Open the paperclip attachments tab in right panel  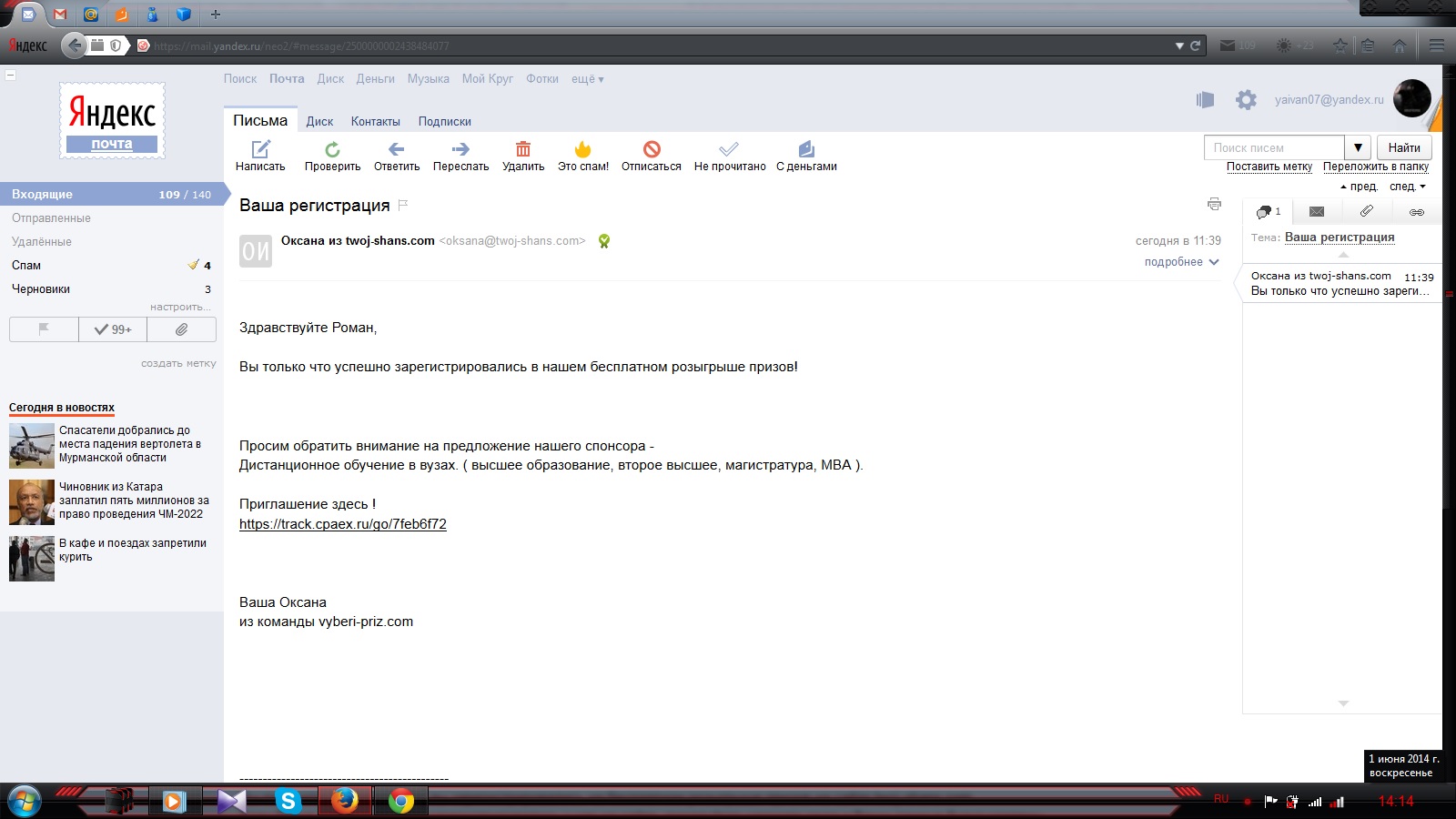click(1366, 212)
